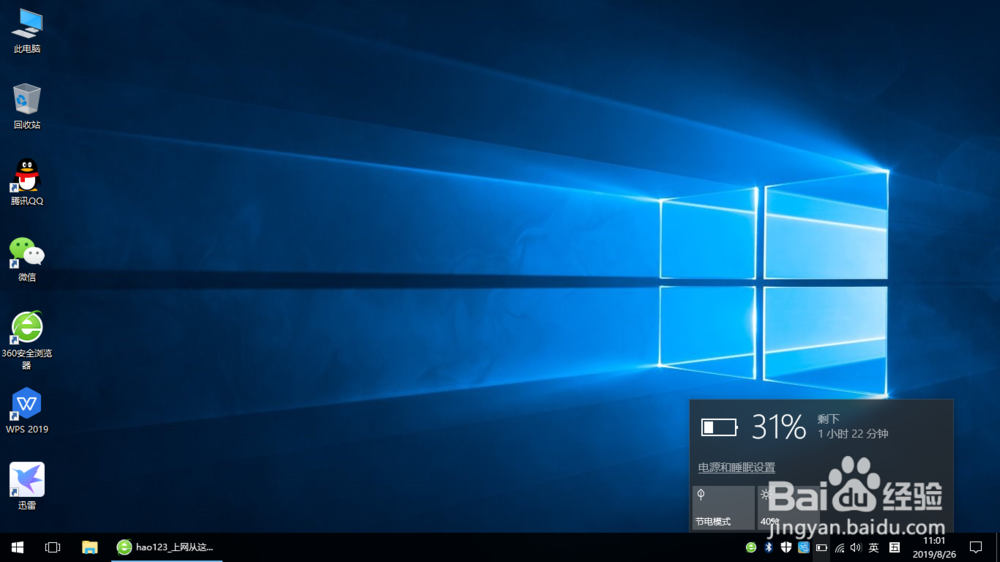This screenshot has width=1000, height=562.
Task: Open Windows Security shield tray icon
Action: 786,547
